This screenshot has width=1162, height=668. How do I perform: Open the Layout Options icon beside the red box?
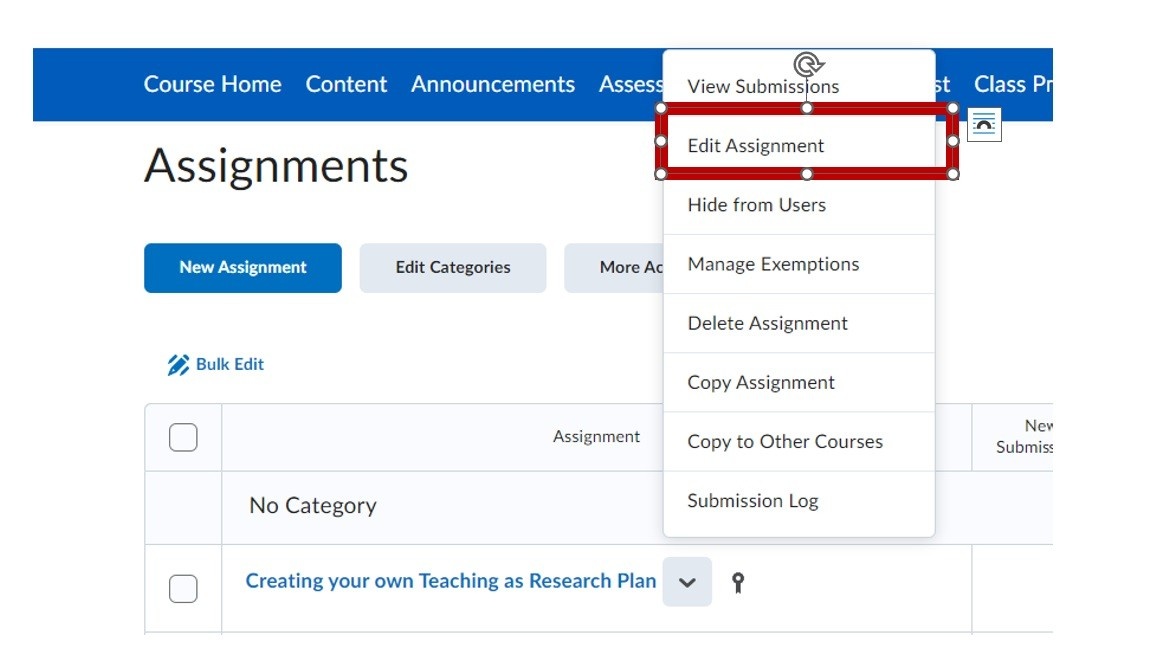[x=984, y=124]
